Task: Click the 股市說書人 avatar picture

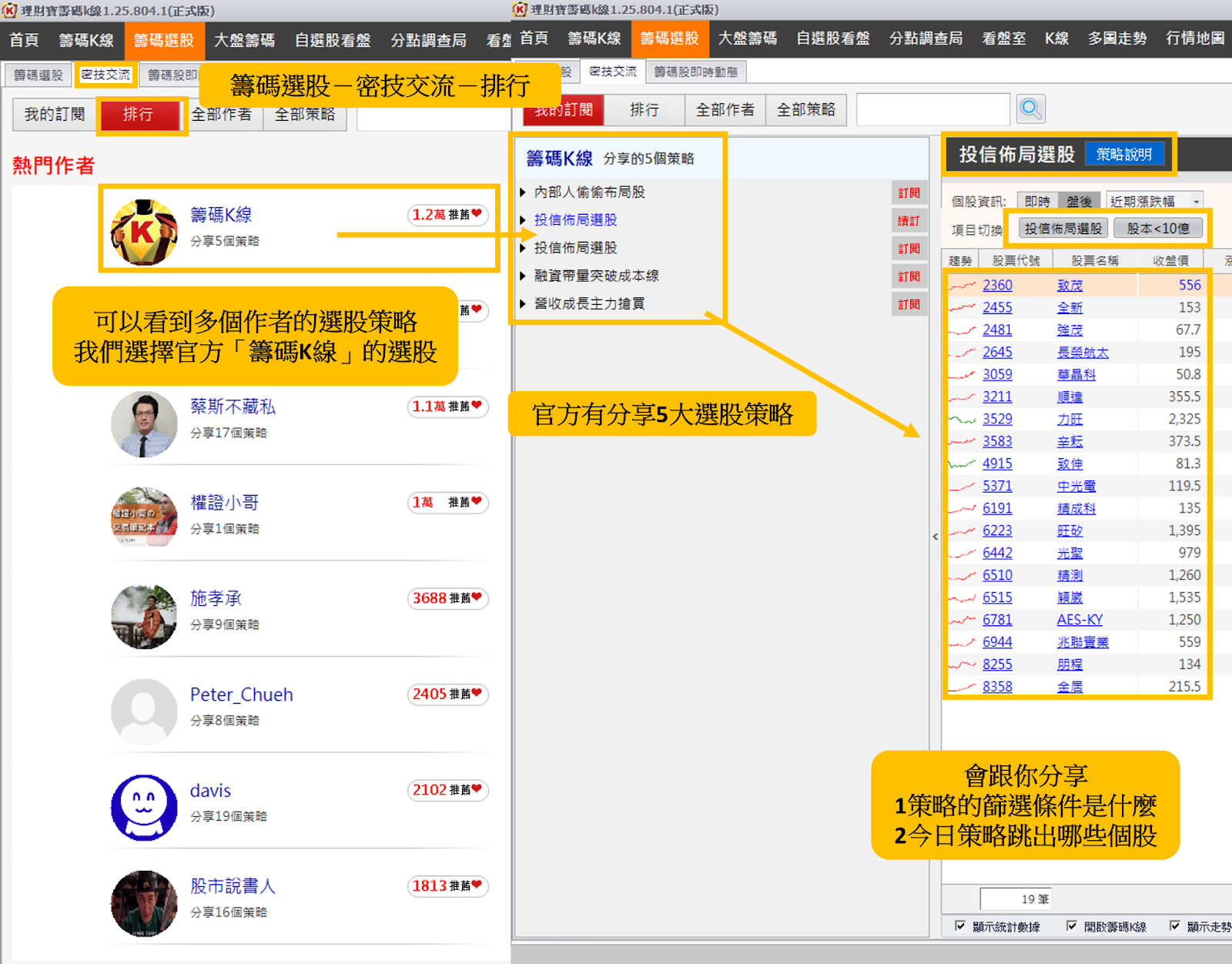Action: (144, 903)
